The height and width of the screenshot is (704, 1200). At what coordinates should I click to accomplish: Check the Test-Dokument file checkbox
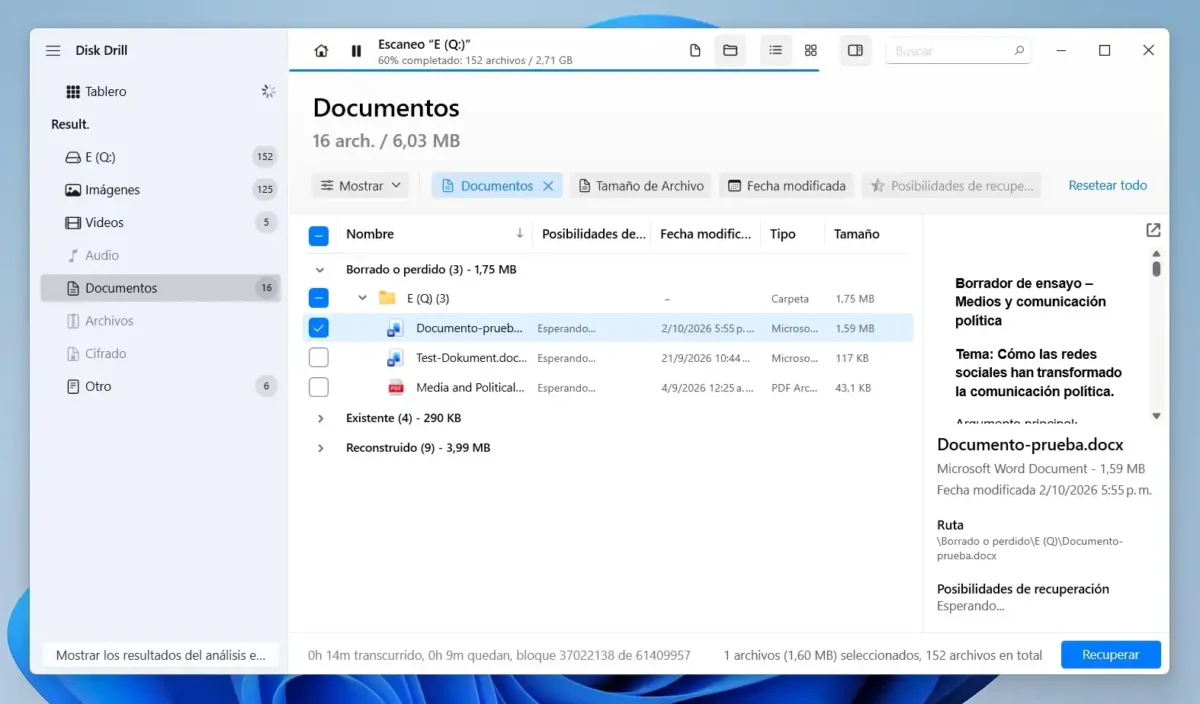coord(318,358)
